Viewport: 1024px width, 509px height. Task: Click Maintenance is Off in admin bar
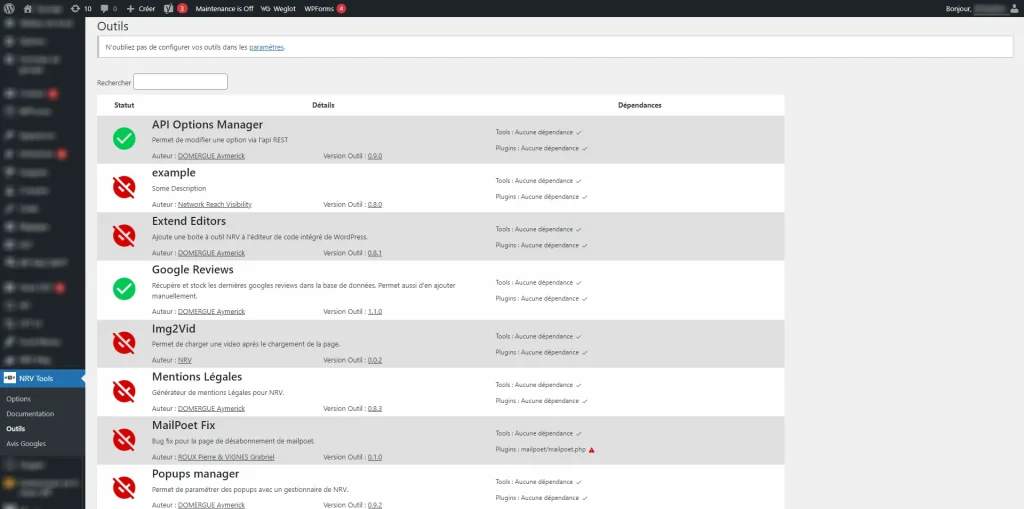click(x=224, y=8)
